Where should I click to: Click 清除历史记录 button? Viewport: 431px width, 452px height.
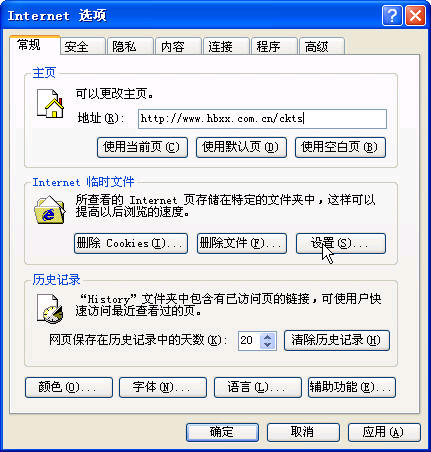(337, 340)
